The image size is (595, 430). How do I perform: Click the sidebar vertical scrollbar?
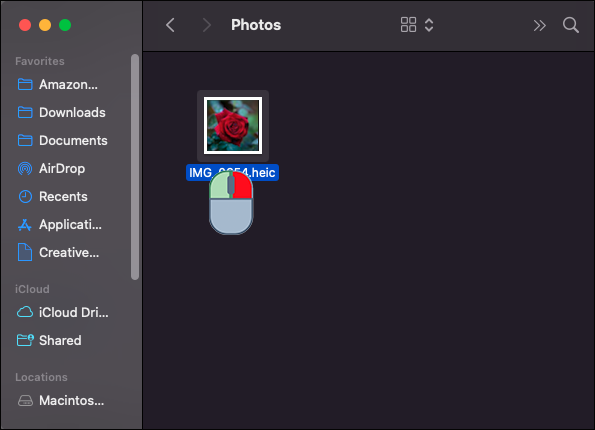click(135, 167)
